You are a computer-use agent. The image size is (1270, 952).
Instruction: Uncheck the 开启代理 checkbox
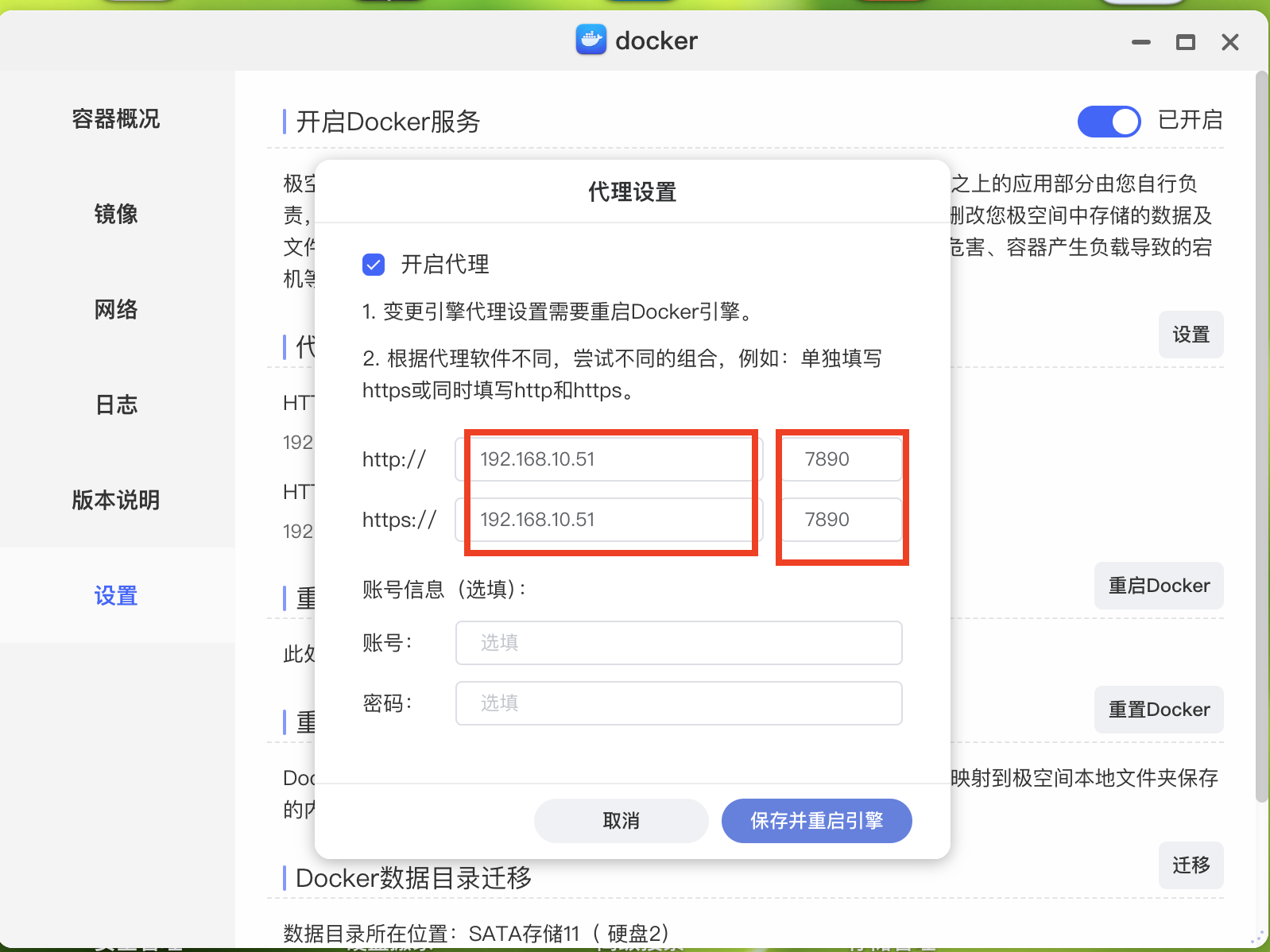click(374, 265)
